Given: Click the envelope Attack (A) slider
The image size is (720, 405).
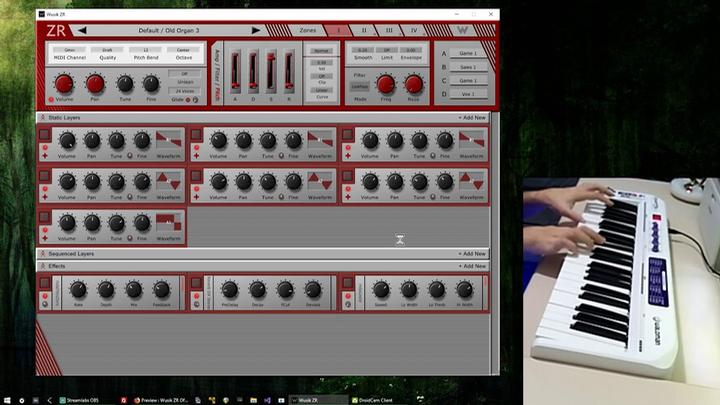Looking at the screenshot, I should click(x=236, y=70).
